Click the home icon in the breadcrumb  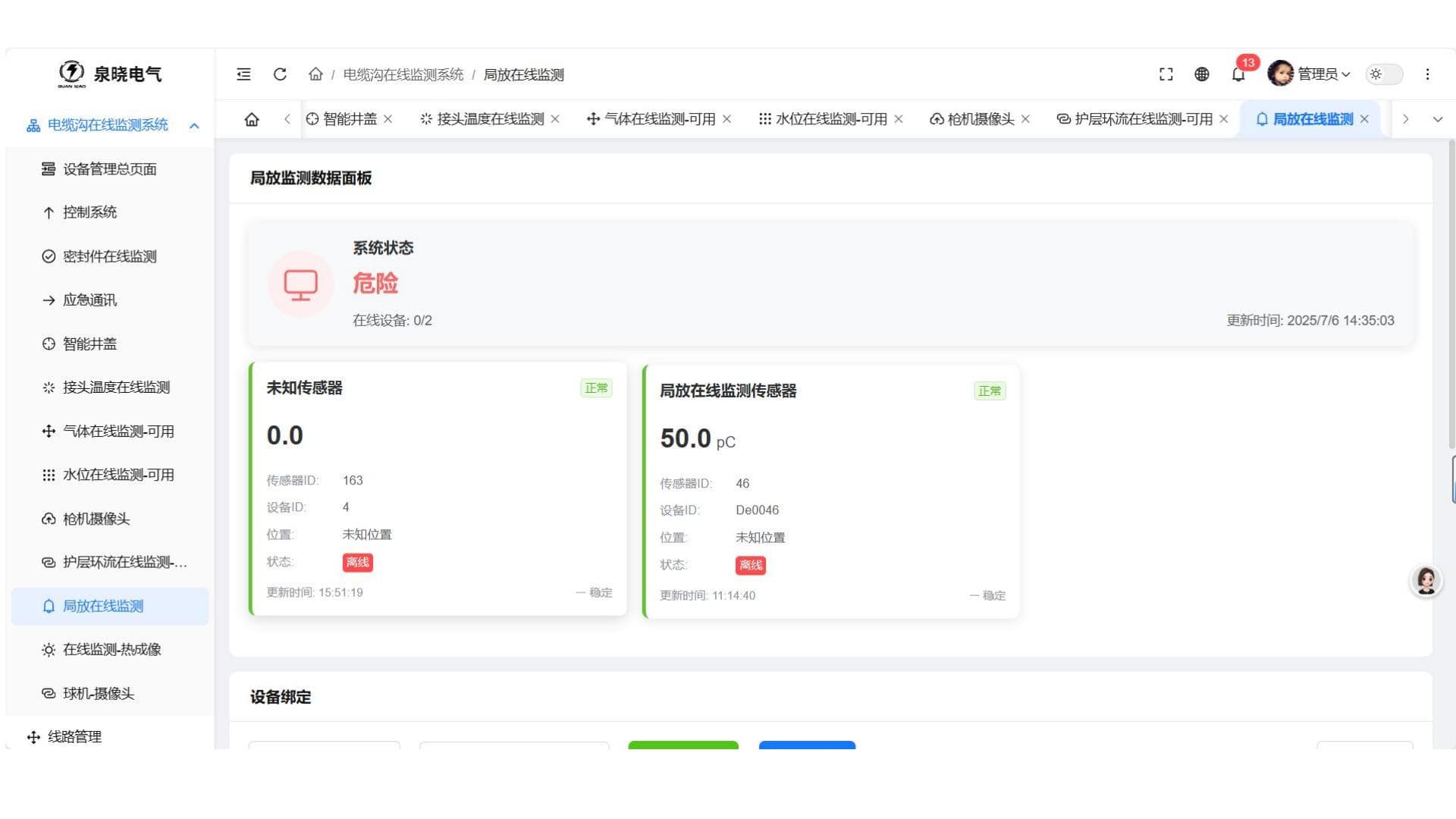pos(315,74)
